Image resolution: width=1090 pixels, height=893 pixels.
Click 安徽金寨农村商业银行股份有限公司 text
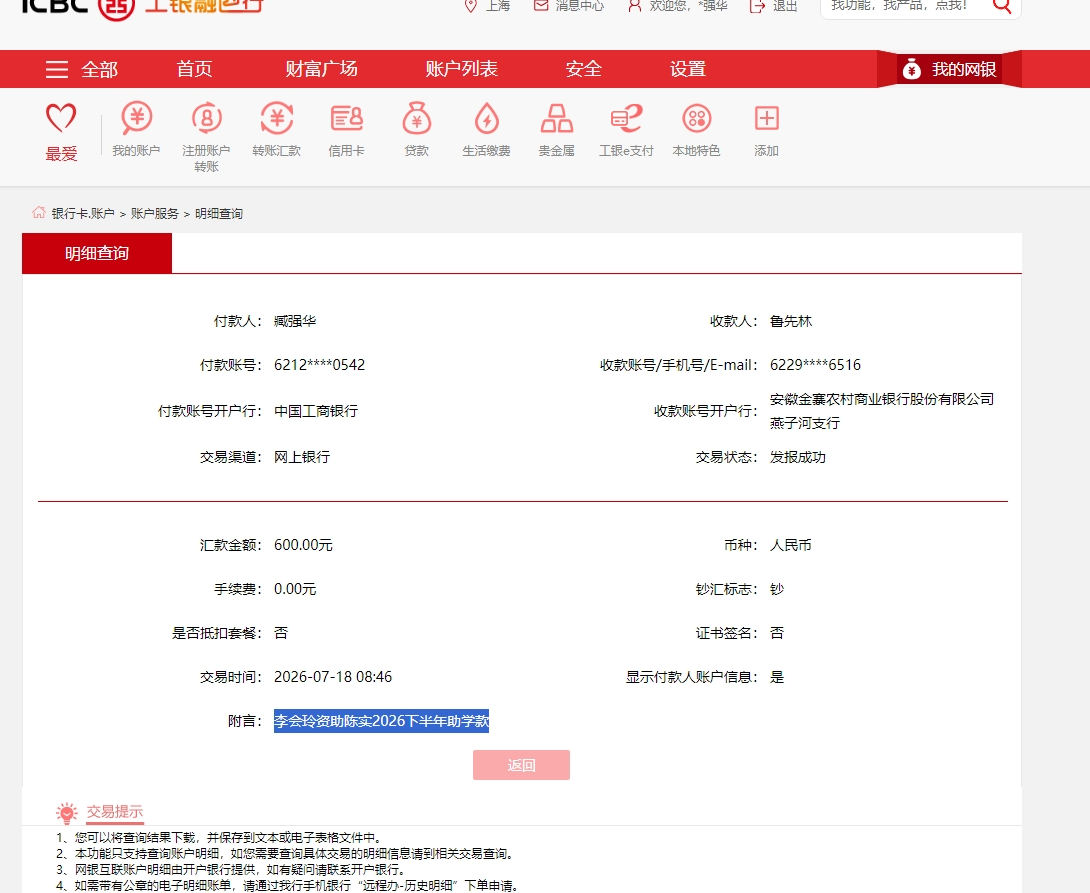(x=881, y=399)
